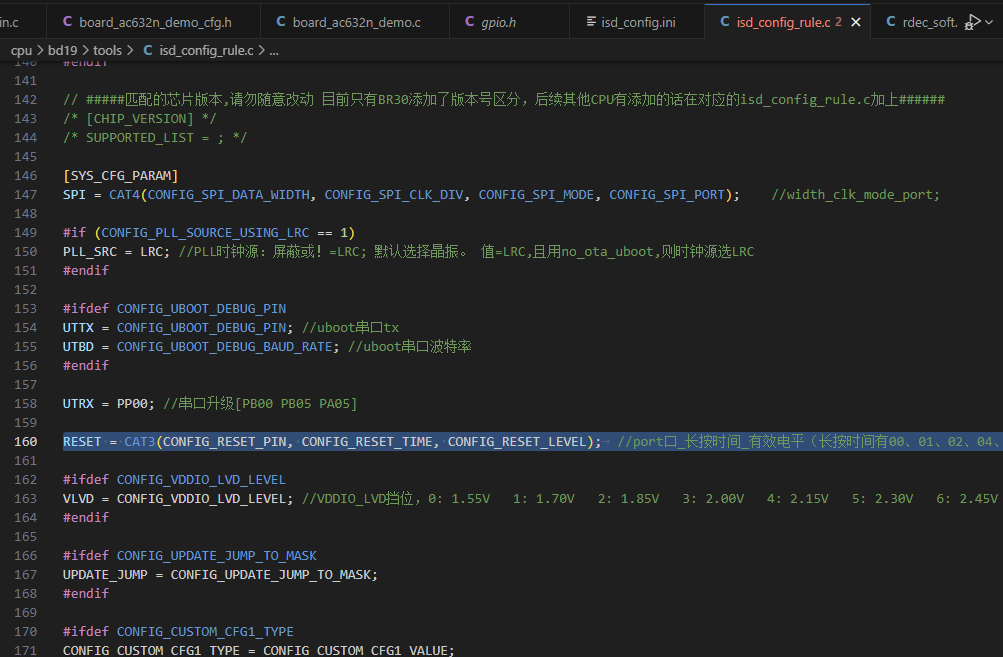Viewport: 1003px width, 657px height.
Task: Open the run options dropdown chevron
Action: point(990,22)
